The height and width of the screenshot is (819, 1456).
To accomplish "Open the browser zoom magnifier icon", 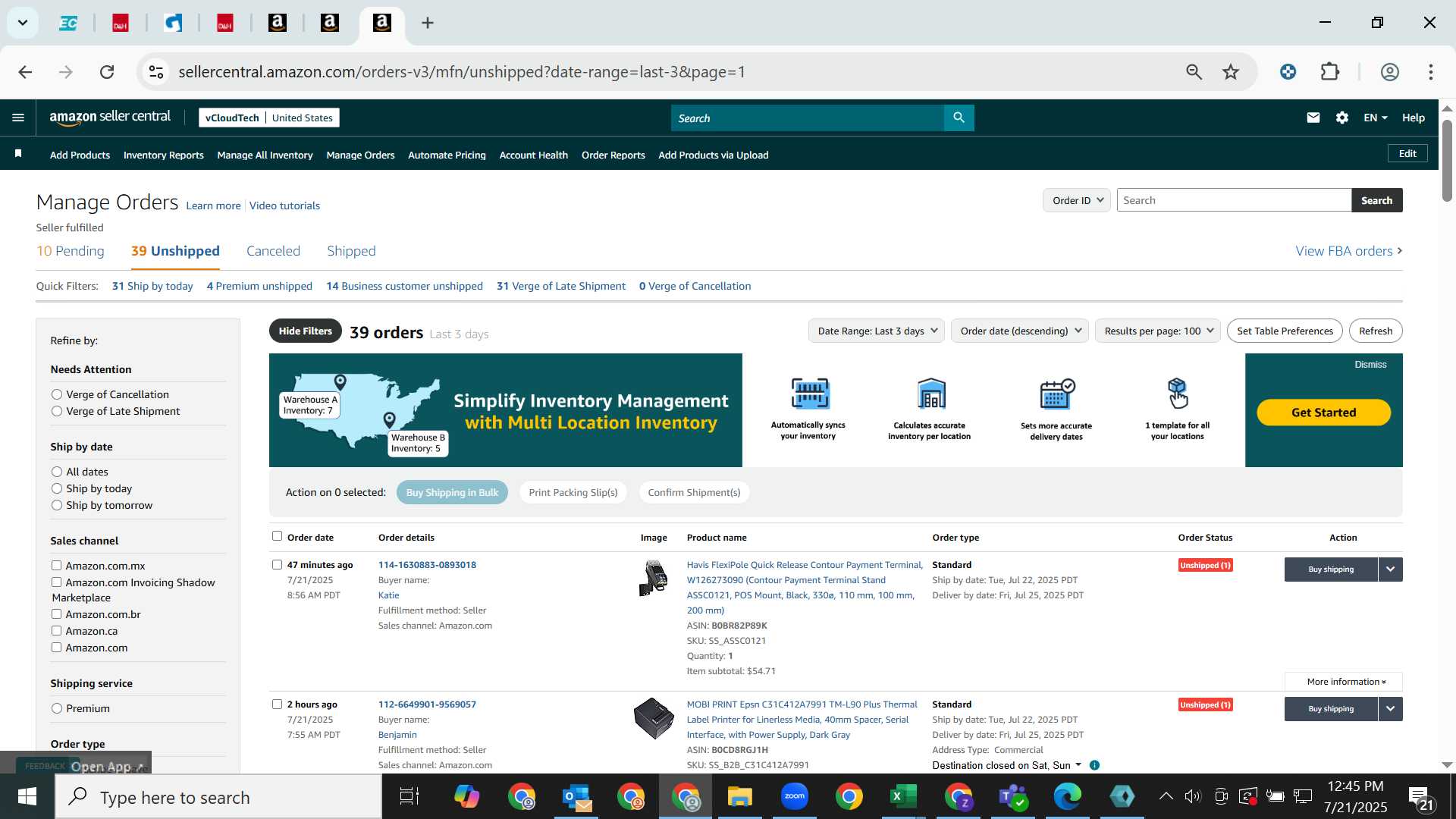I will 1194,72.
